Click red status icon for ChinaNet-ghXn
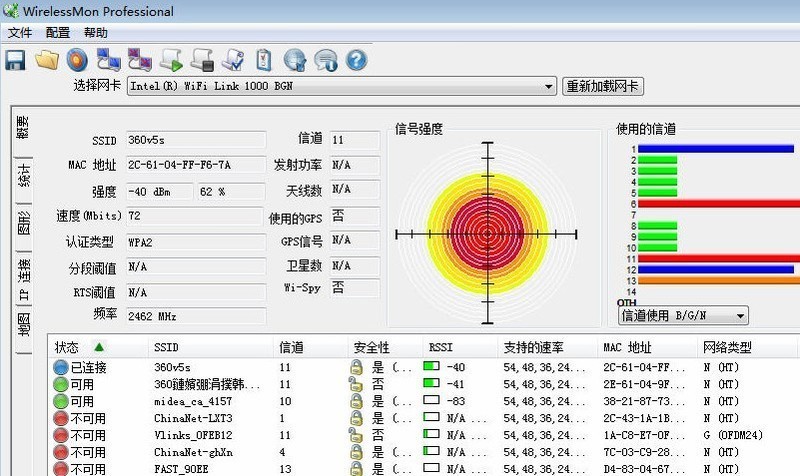 (61, 452)
